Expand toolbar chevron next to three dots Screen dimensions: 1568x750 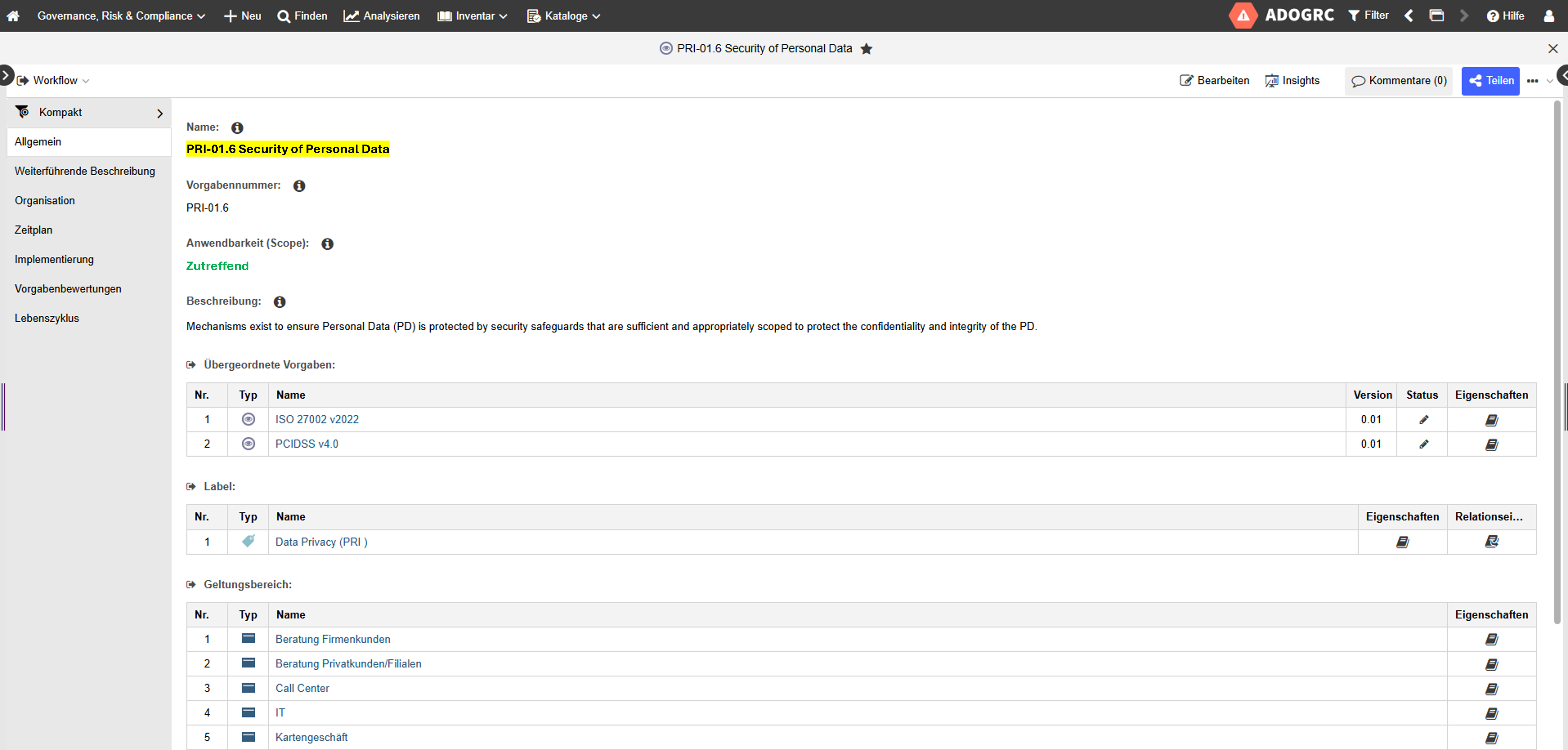[1549, 81]
